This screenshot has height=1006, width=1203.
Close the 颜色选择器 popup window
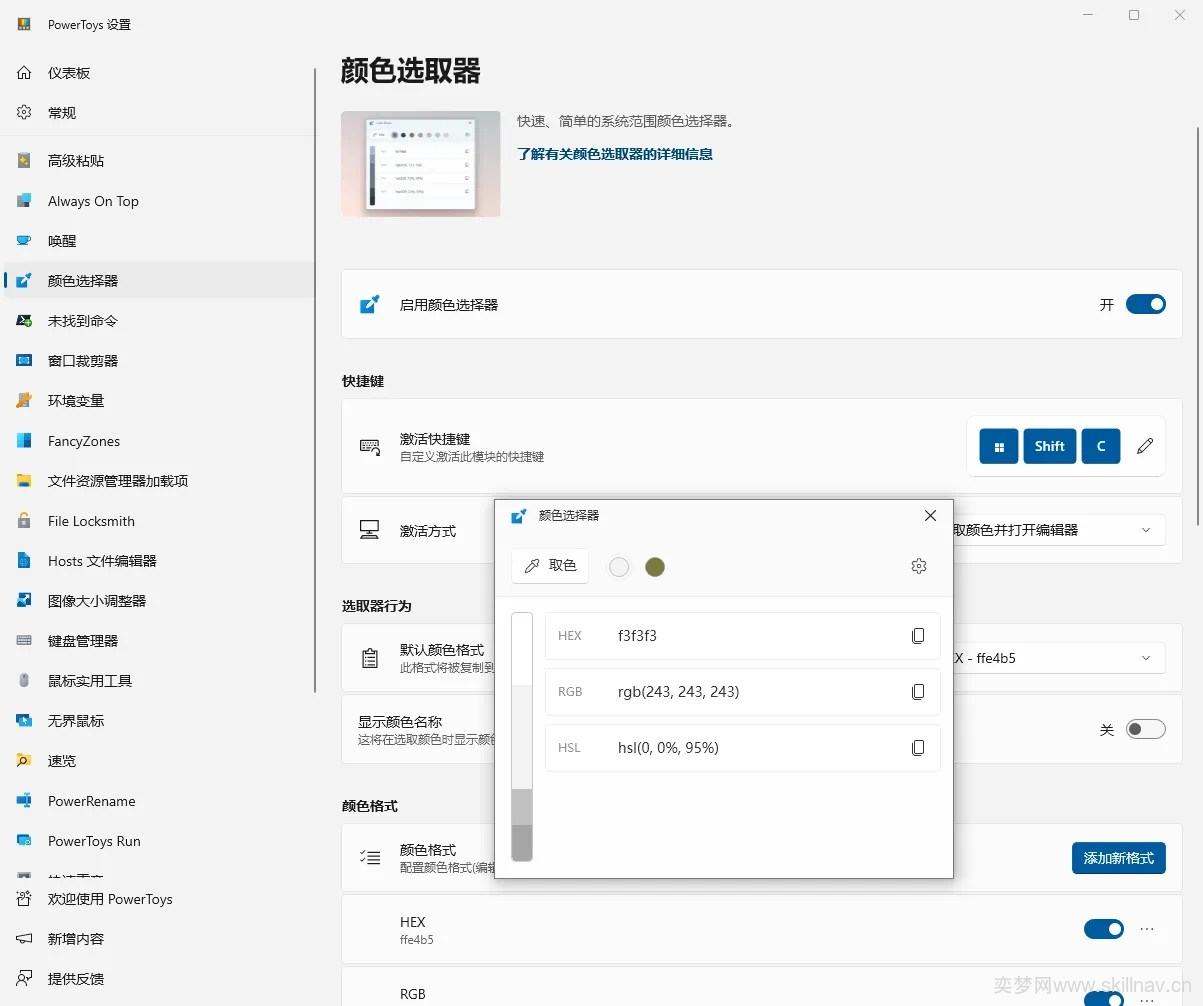tap(931, 516)
